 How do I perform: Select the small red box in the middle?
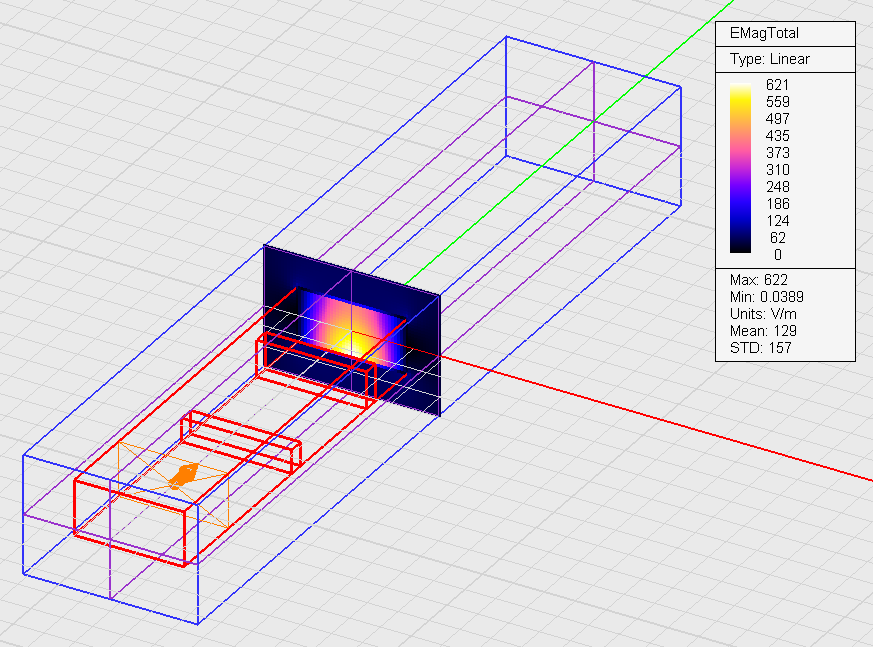(x=240, y=442)
